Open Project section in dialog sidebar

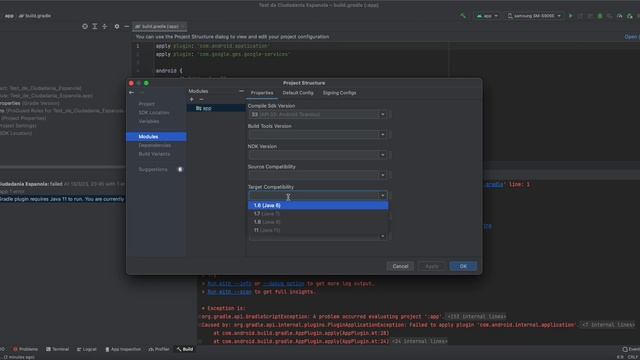click(x=147, y=104)
